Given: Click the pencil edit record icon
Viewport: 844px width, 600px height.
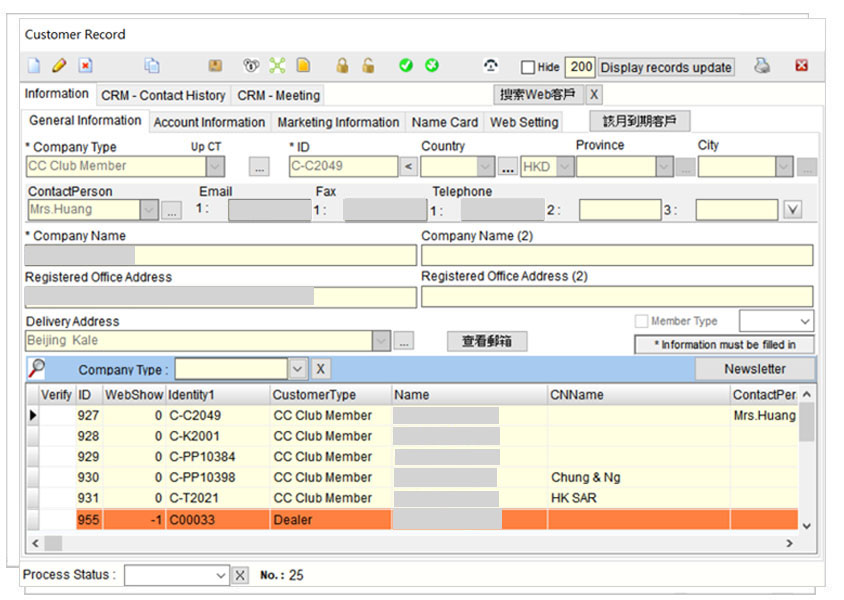Looking at the screenshot, I should tap(59, 66).
